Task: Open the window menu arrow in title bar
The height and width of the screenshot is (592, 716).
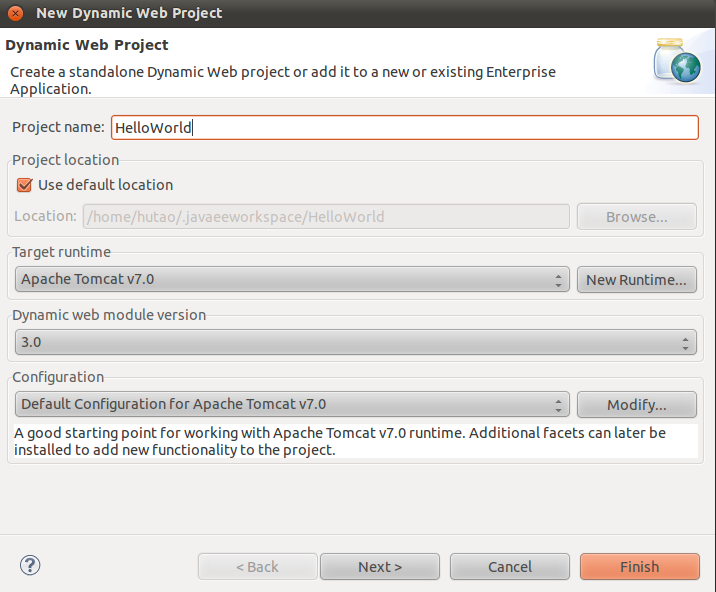Action: pos(17,13)
